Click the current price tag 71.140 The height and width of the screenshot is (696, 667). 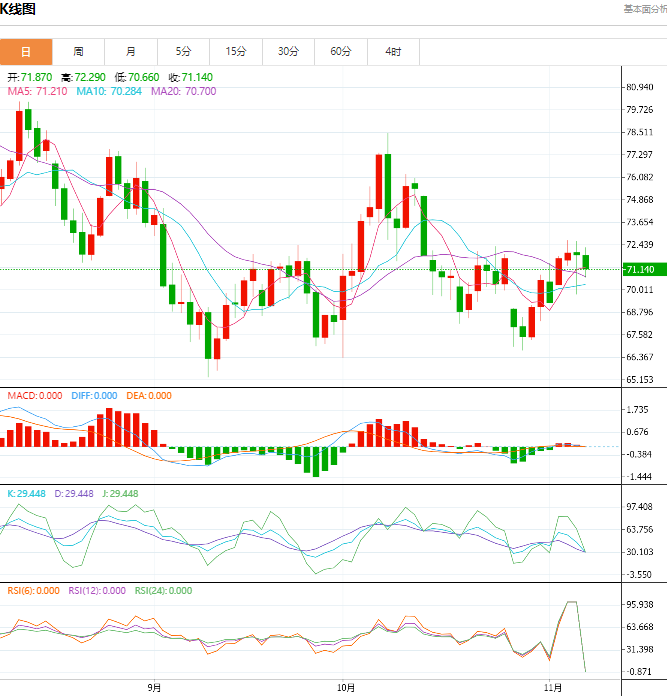coord(640,270)
